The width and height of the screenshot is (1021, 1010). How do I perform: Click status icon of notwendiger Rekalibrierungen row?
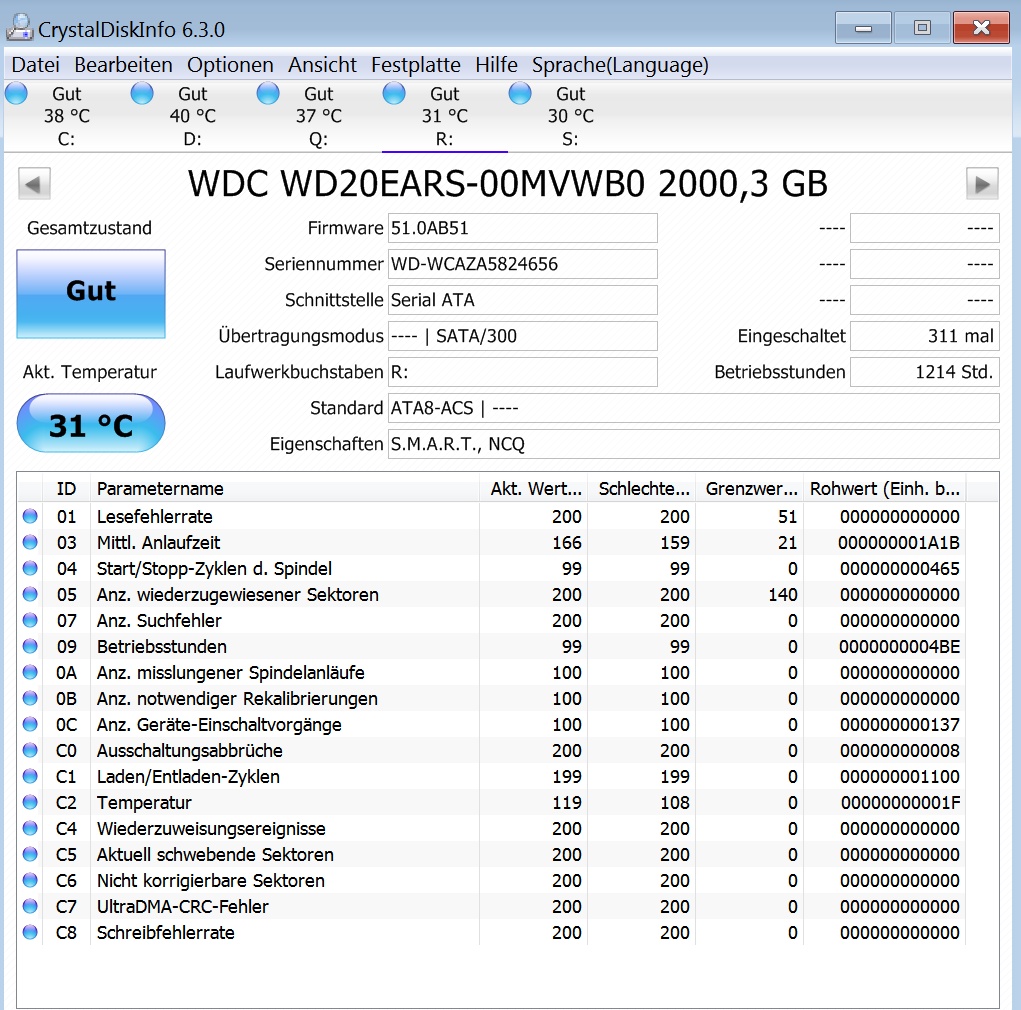30,698
